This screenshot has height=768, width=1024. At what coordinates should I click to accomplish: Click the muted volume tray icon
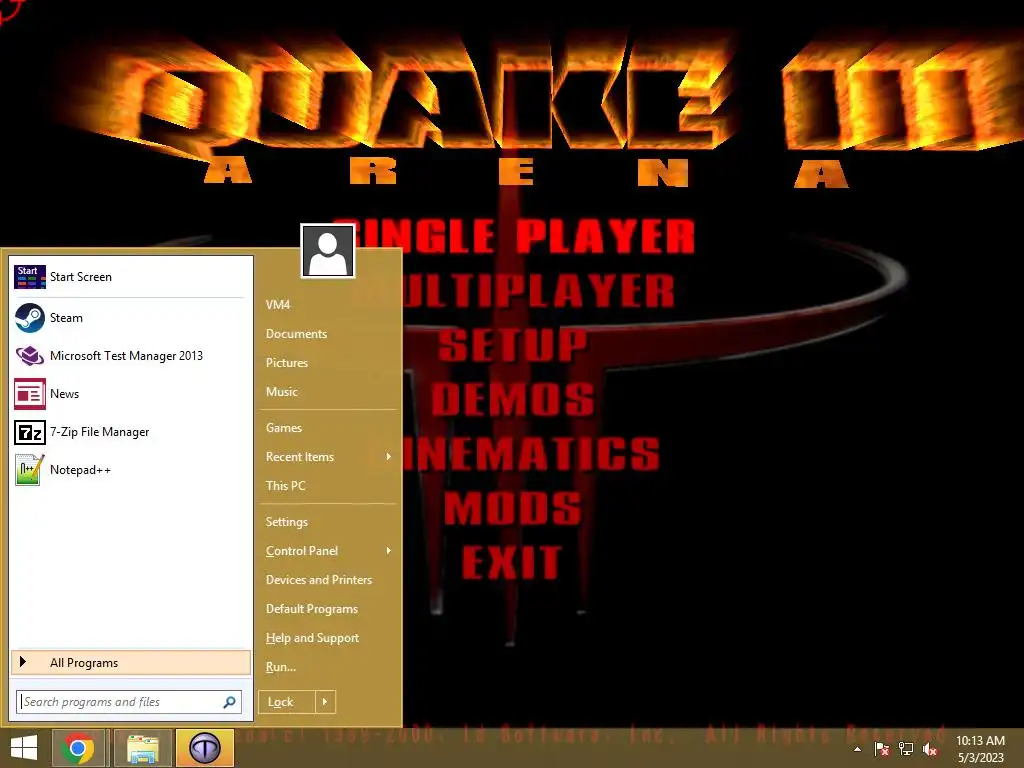pyautogui.click(x=930, y=749)
